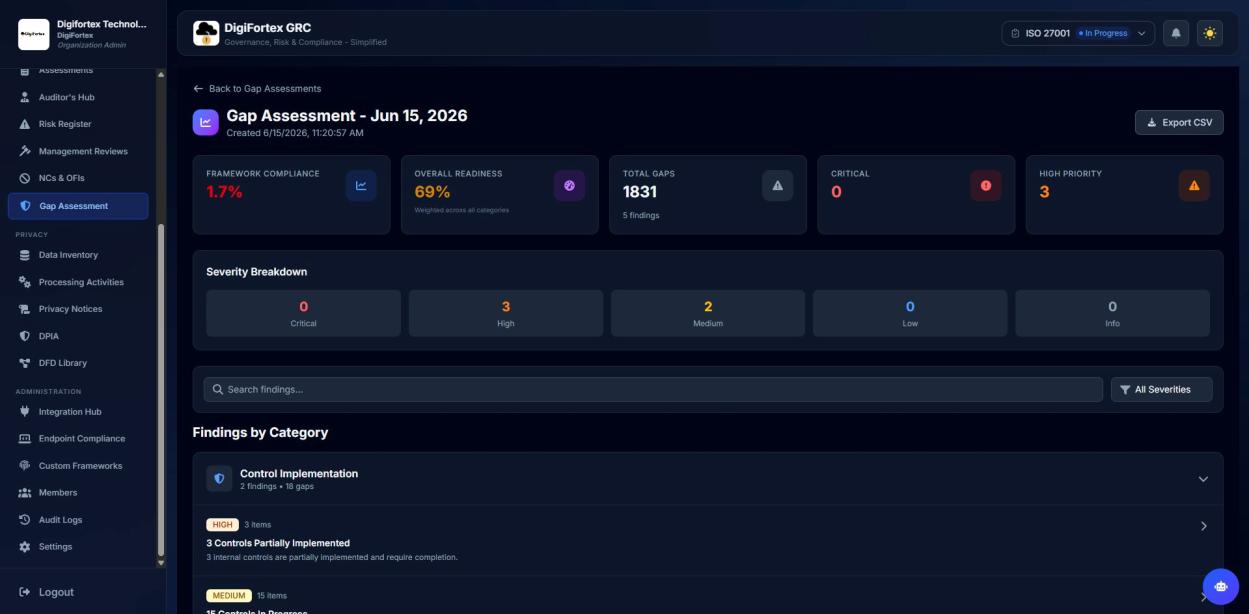Filter by Critical severity tile
Image resolution: width=1249 pixels, height=614 pixels.
pyautogui.click(x=303, y=313)
